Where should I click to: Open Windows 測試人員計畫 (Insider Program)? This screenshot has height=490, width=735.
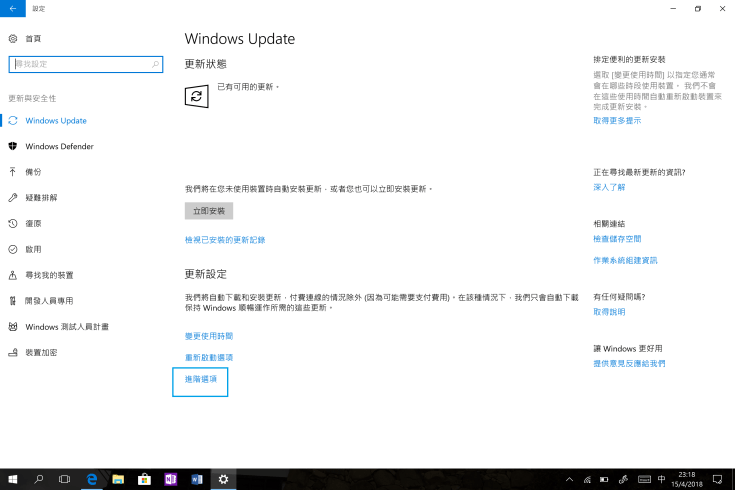coord(67,327)
